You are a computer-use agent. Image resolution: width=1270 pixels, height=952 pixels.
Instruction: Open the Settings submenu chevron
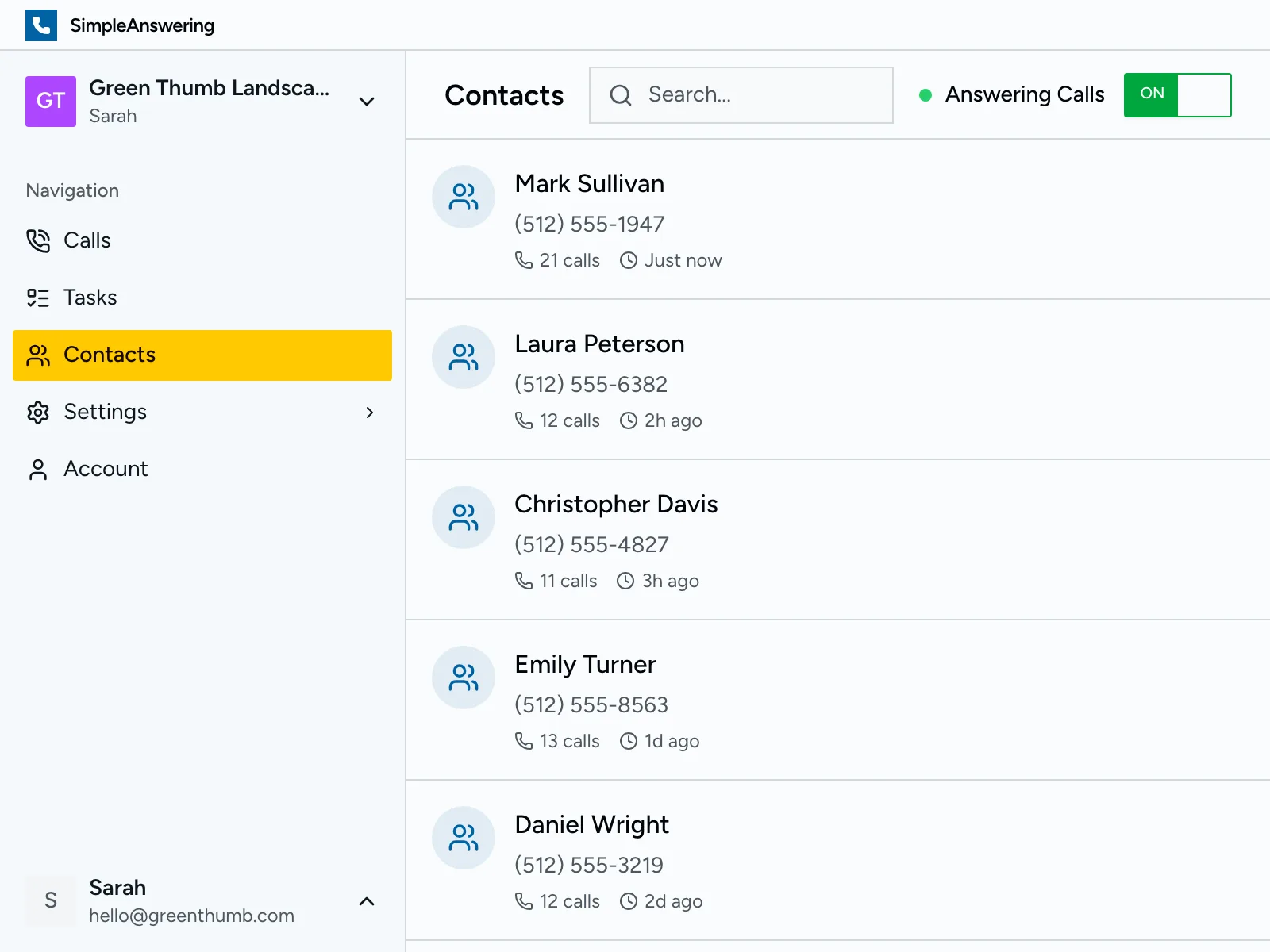click(x=369, y=413)
